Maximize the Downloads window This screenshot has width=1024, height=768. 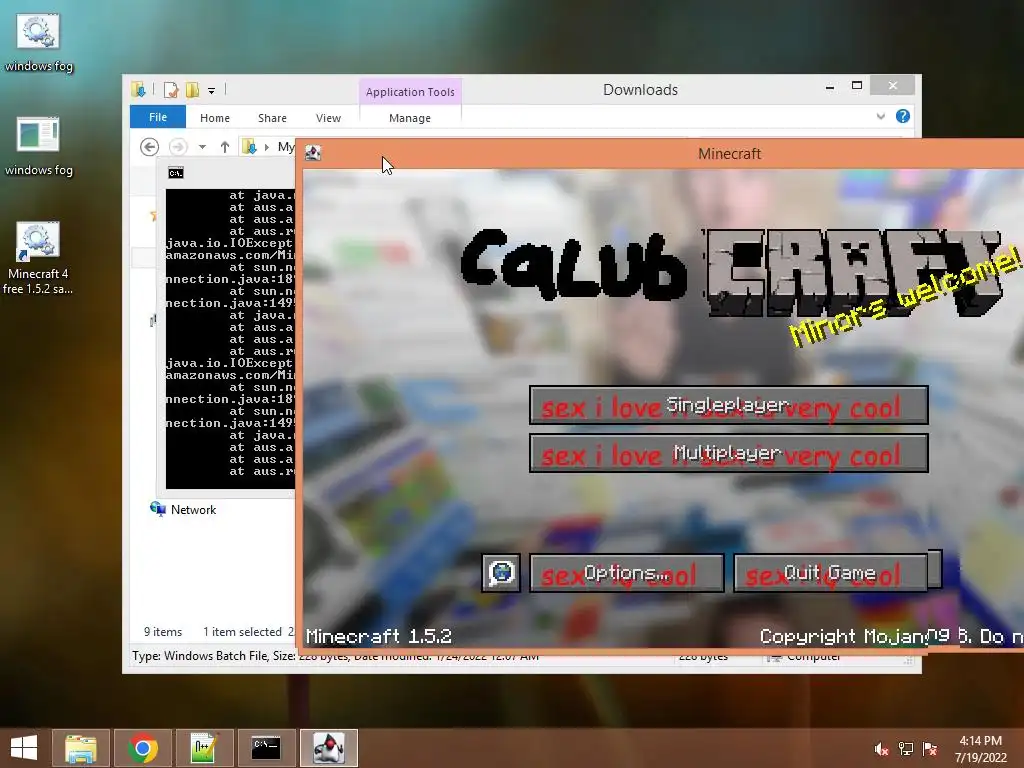click(x=857, y=86)
